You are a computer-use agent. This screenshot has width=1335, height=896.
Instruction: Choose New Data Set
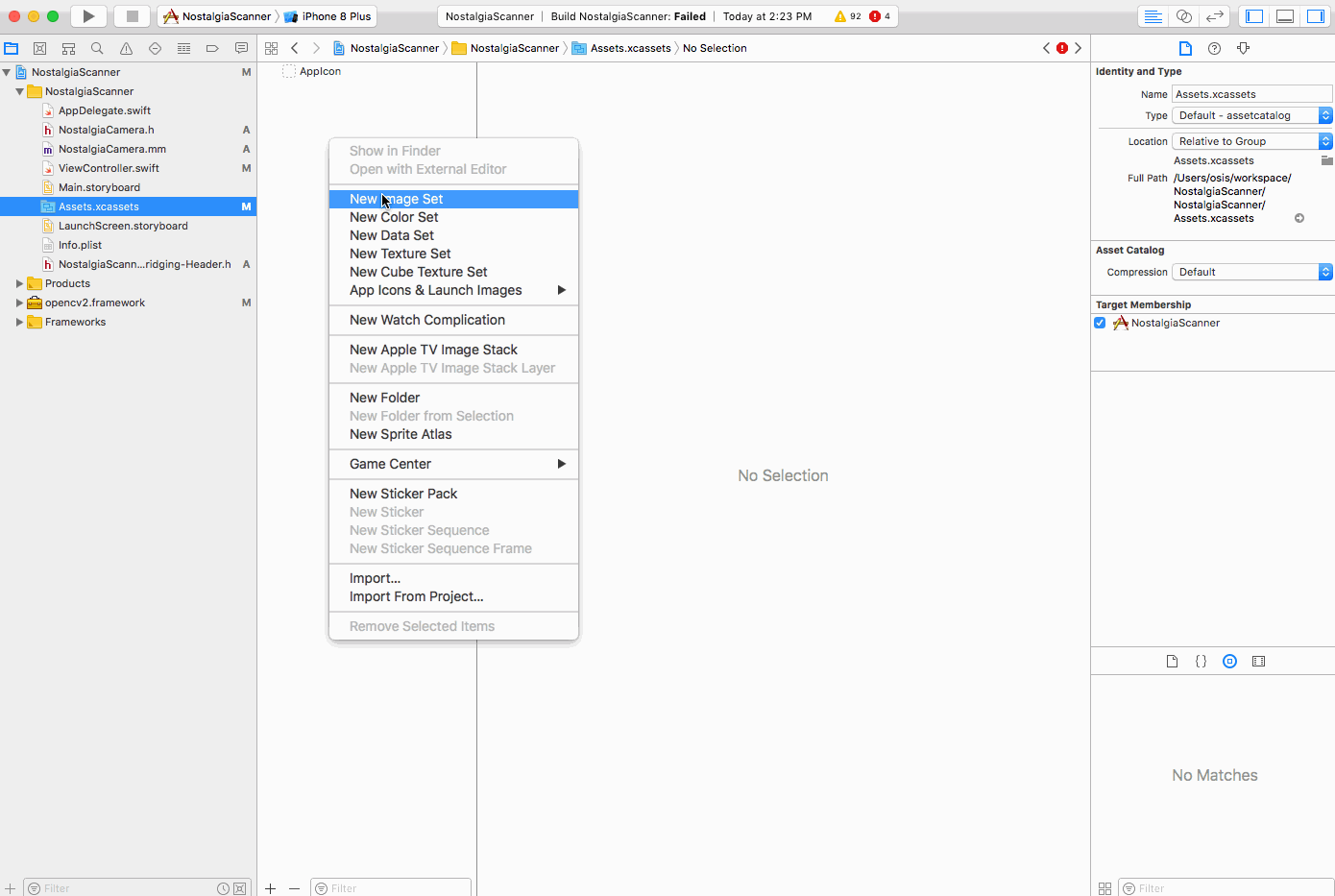(453, 235)
